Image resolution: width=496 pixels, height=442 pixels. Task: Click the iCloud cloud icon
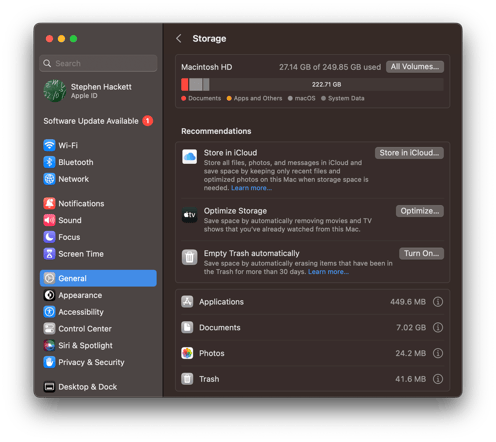189,157
